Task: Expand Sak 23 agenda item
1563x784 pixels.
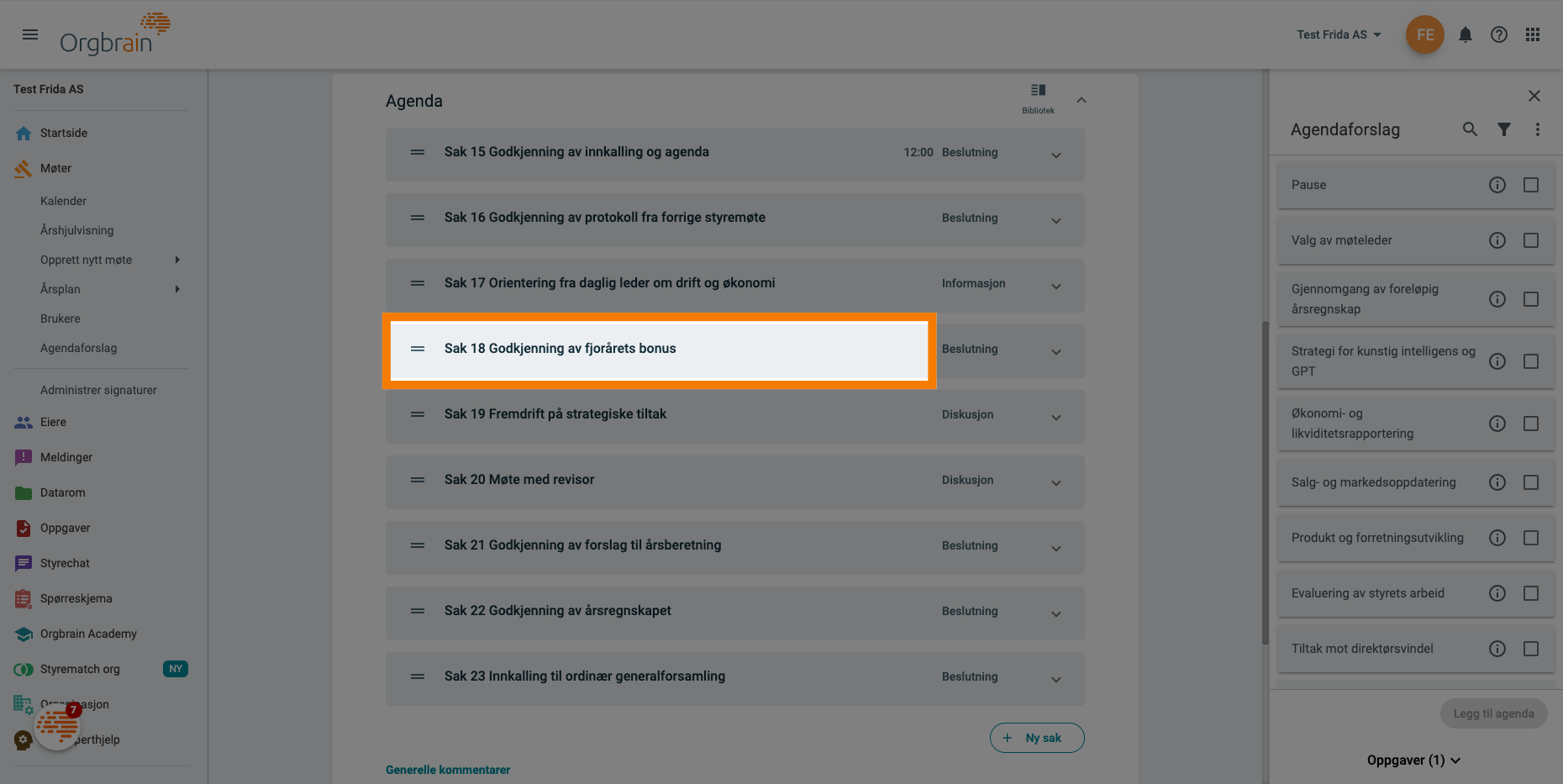Action: tap(1056, 680)
